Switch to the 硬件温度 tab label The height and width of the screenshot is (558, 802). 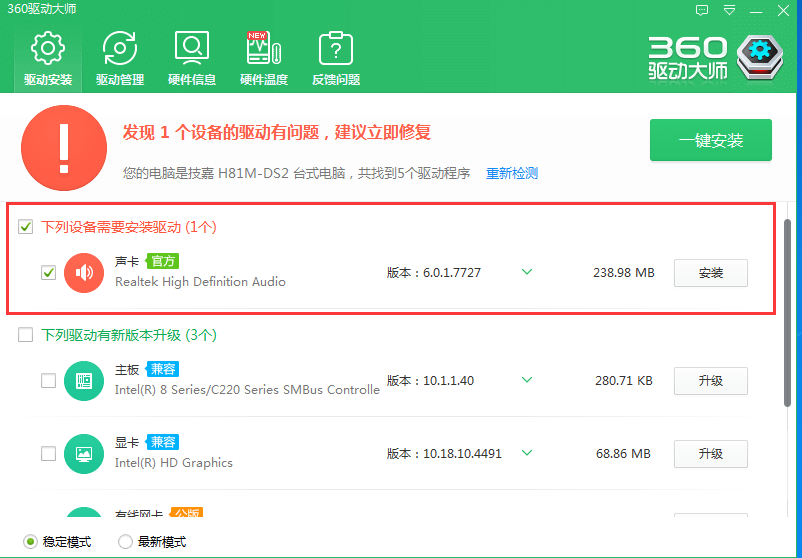pyautogui.click(x=264, y=80)
